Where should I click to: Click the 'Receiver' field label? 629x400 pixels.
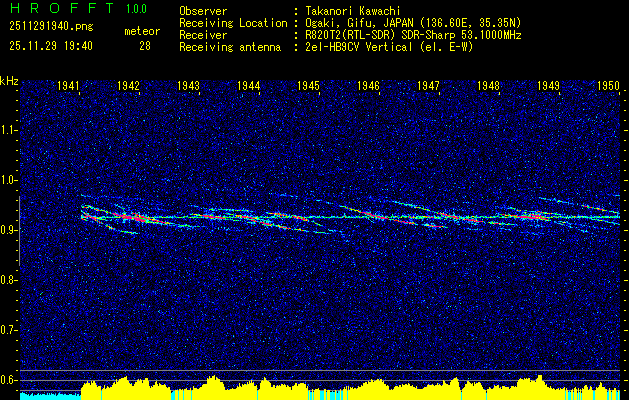coord(203,35)
